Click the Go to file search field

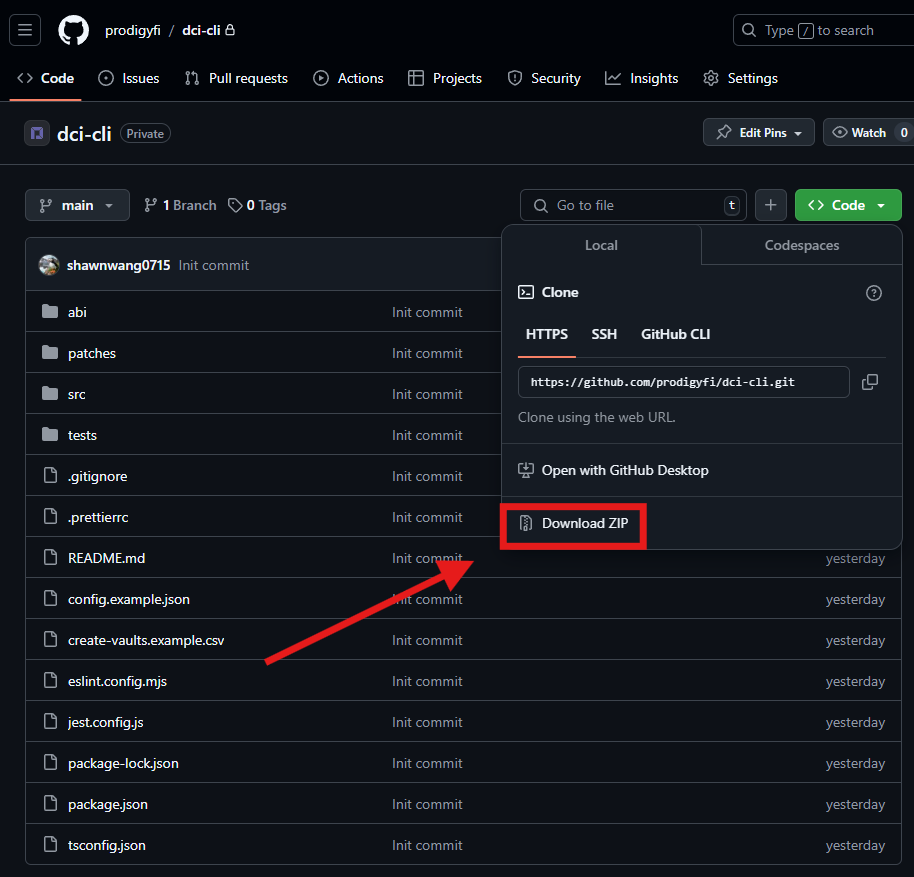(630, 205)
